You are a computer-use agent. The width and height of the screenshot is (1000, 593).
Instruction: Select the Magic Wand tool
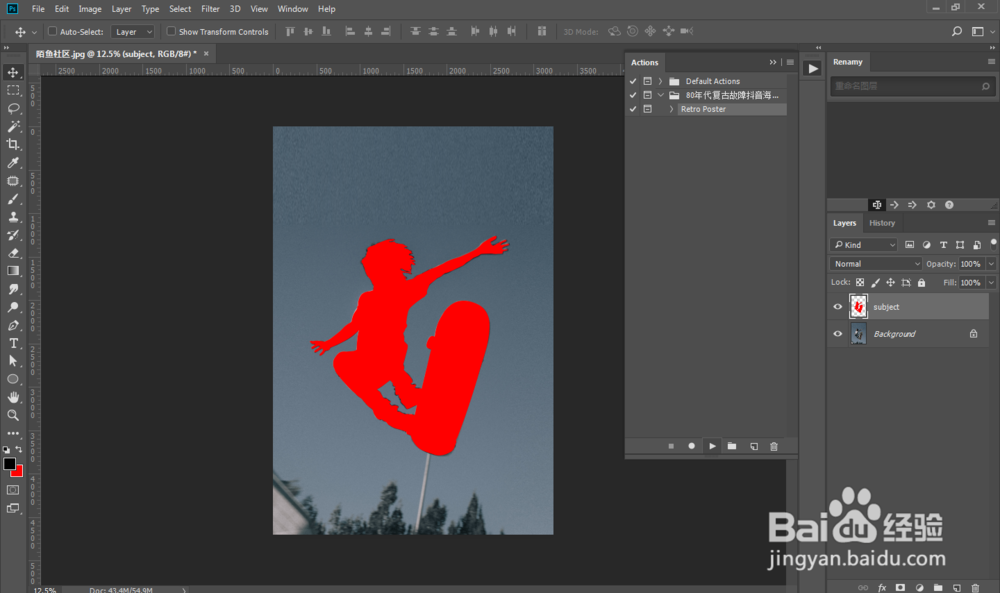point(13,126)
